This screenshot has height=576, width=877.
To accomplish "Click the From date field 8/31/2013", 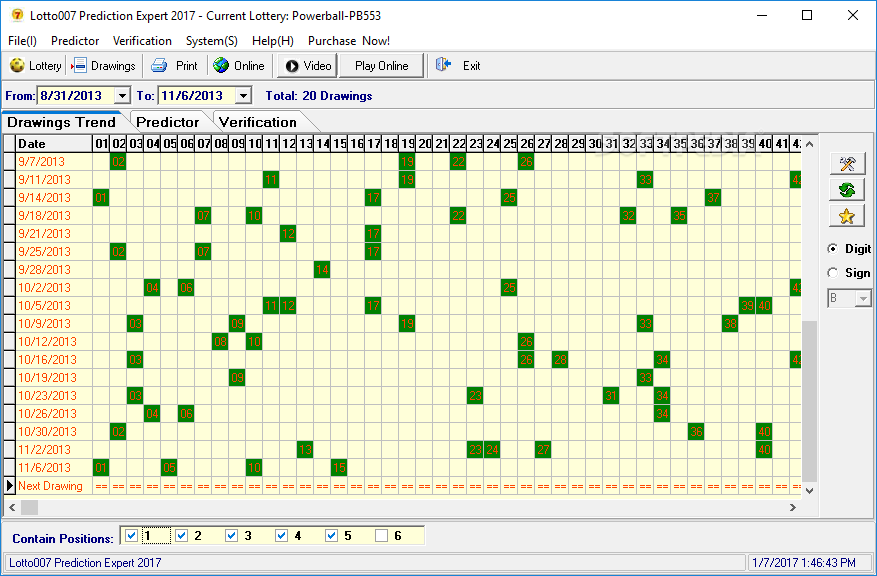I will 76,96.
